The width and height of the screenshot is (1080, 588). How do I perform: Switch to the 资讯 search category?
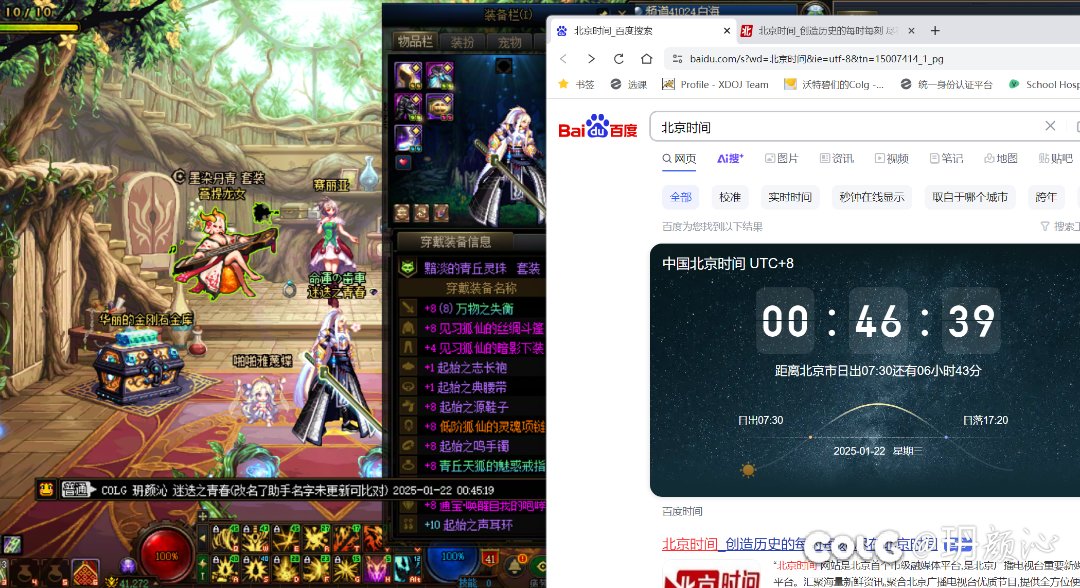[x=836, y=158]
